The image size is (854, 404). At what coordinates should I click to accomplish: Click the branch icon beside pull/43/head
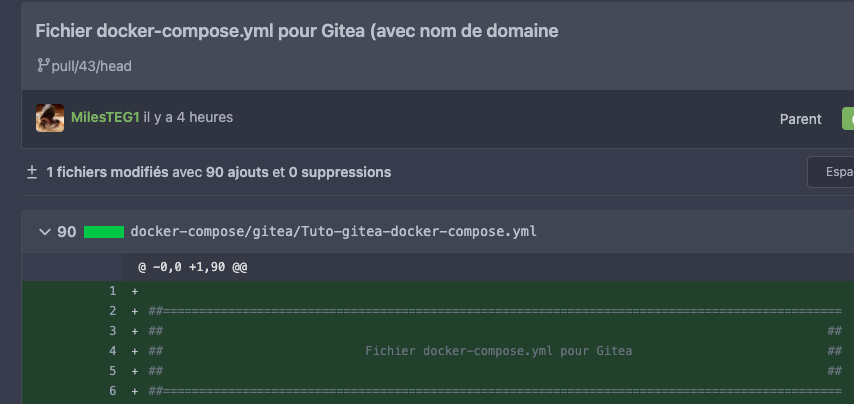pyautogui.click(x=43, y=66)
